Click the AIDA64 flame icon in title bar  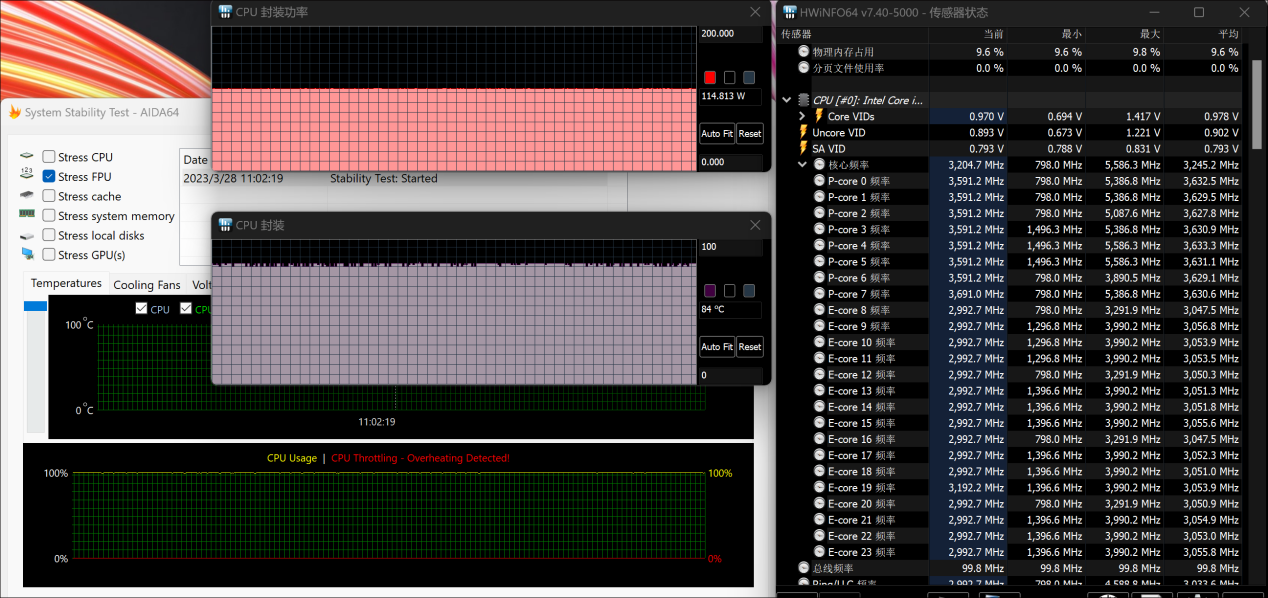pos(14,113)
